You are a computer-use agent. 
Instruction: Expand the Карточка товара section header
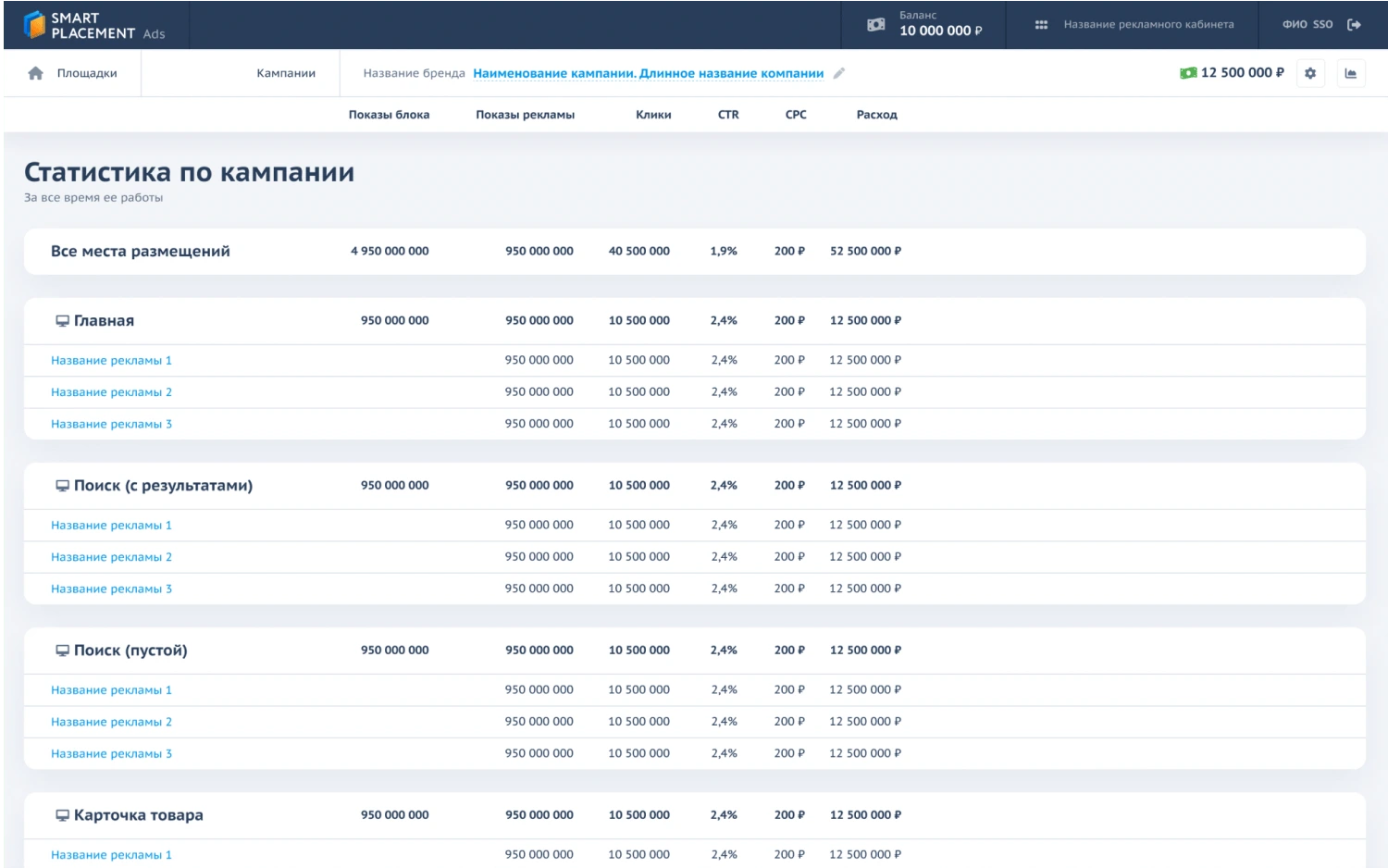pyautogui.click(x=138, y=815)
